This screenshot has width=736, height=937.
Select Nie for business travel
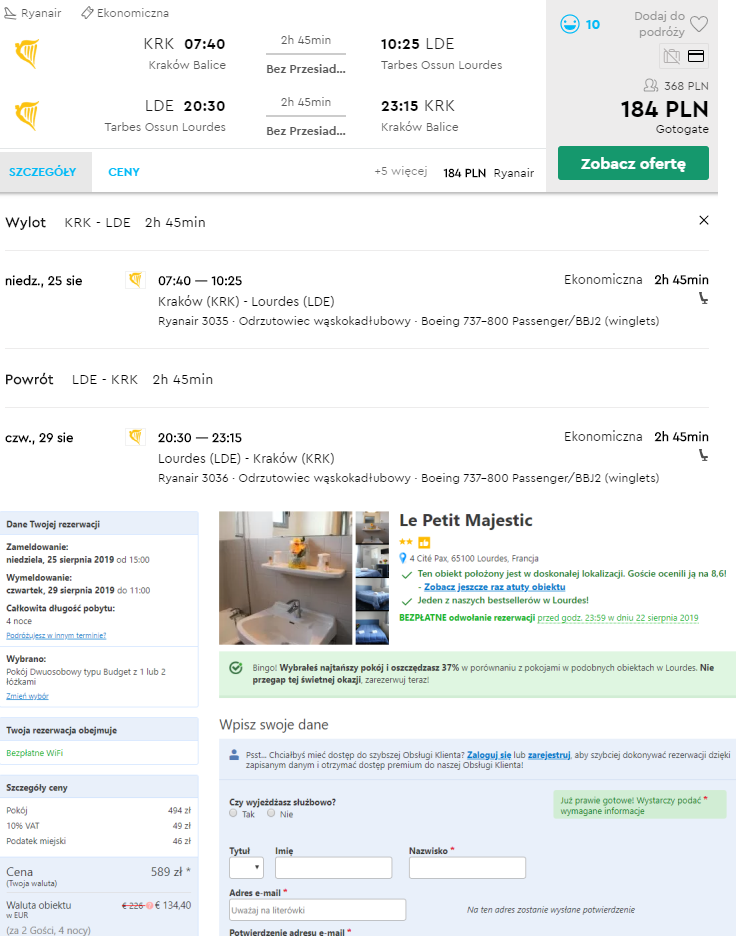(x=271, y=813)
